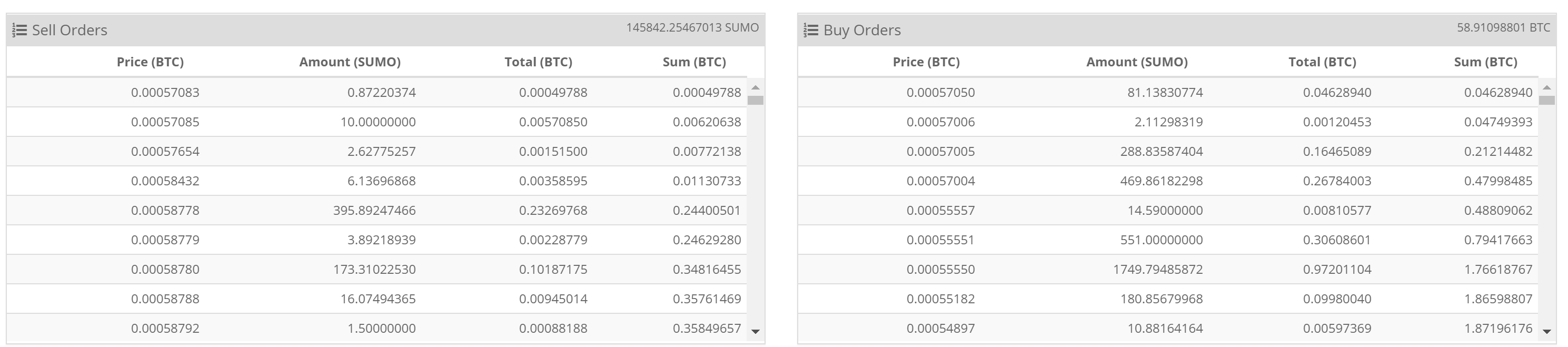1568x347 pixels.
Task: Choose buy order with amount 1749.79485872
Action: [1168, 270]
